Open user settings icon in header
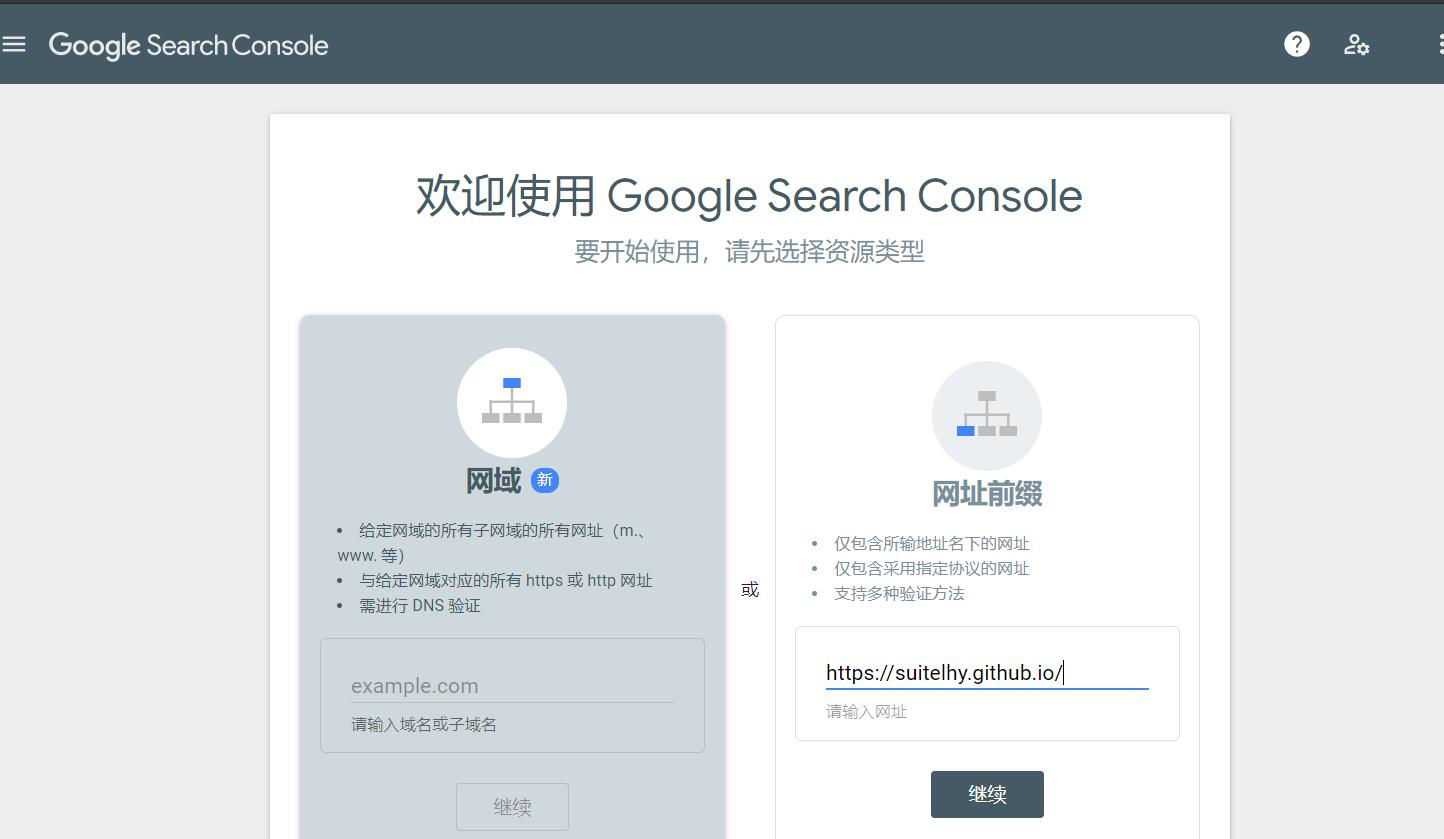Screen dimensions: 1444x839 (1356, 44)
